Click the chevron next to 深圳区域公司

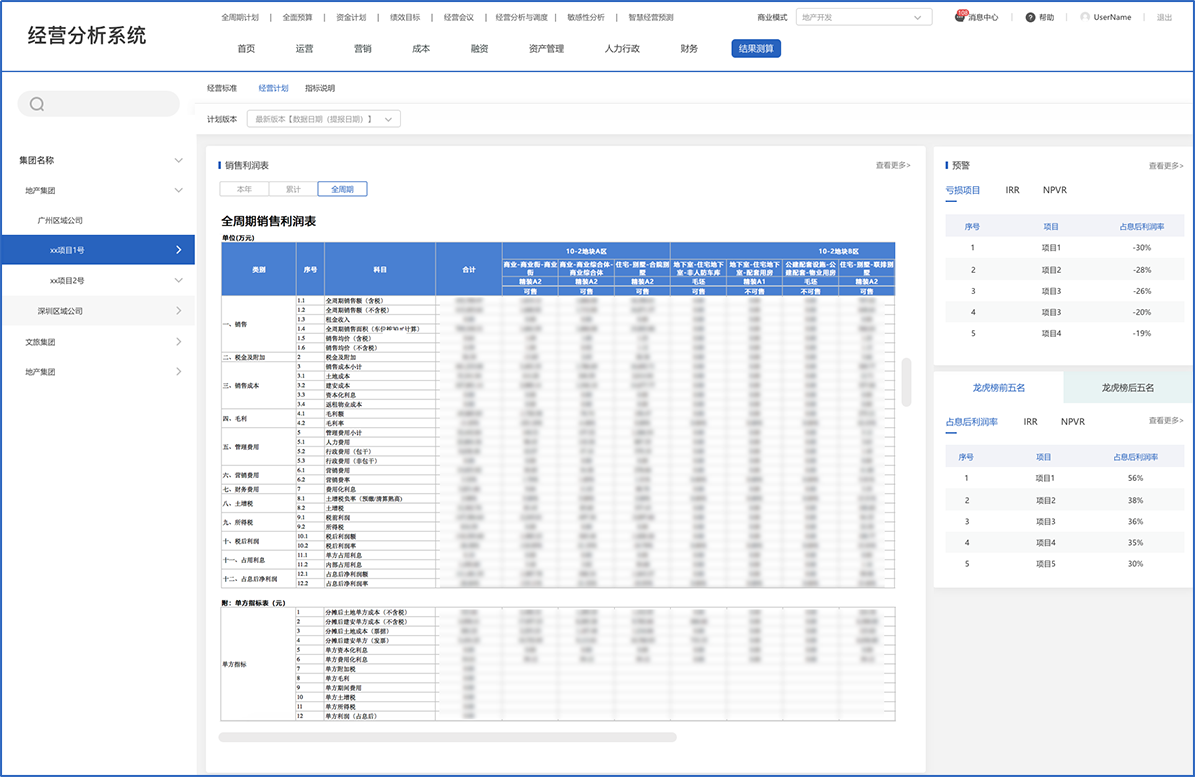click(x=178, y=311)
